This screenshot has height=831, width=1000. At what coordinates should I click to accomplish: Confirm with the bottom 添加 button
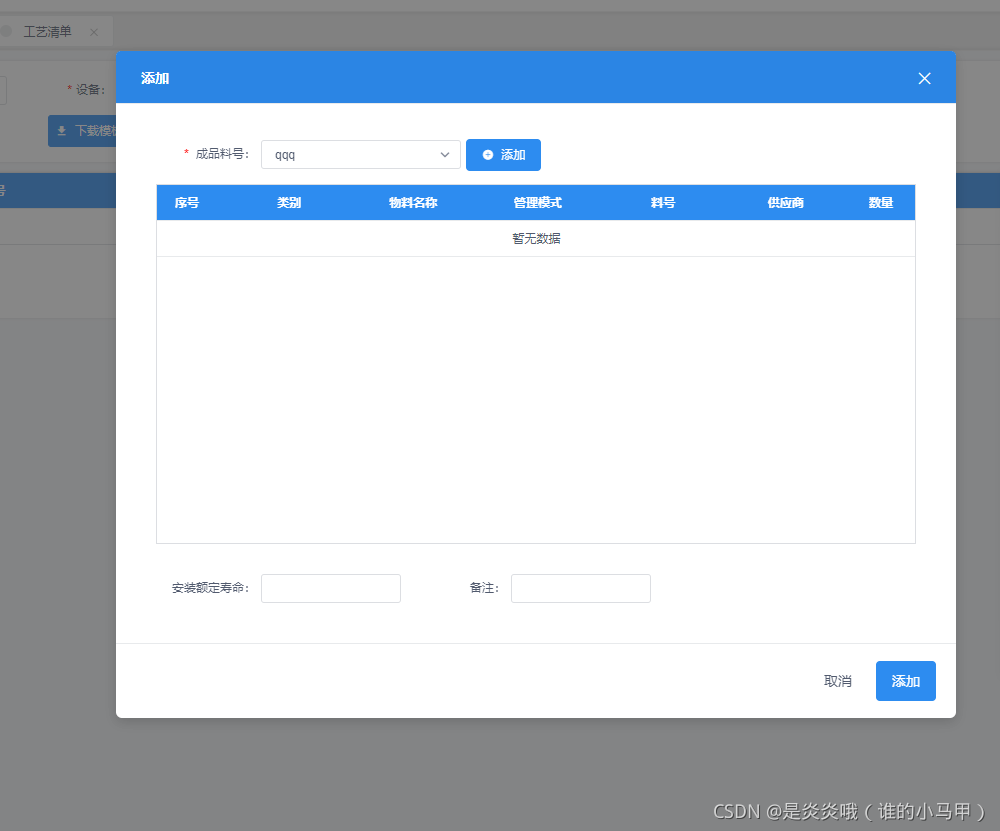pos(905,681)
